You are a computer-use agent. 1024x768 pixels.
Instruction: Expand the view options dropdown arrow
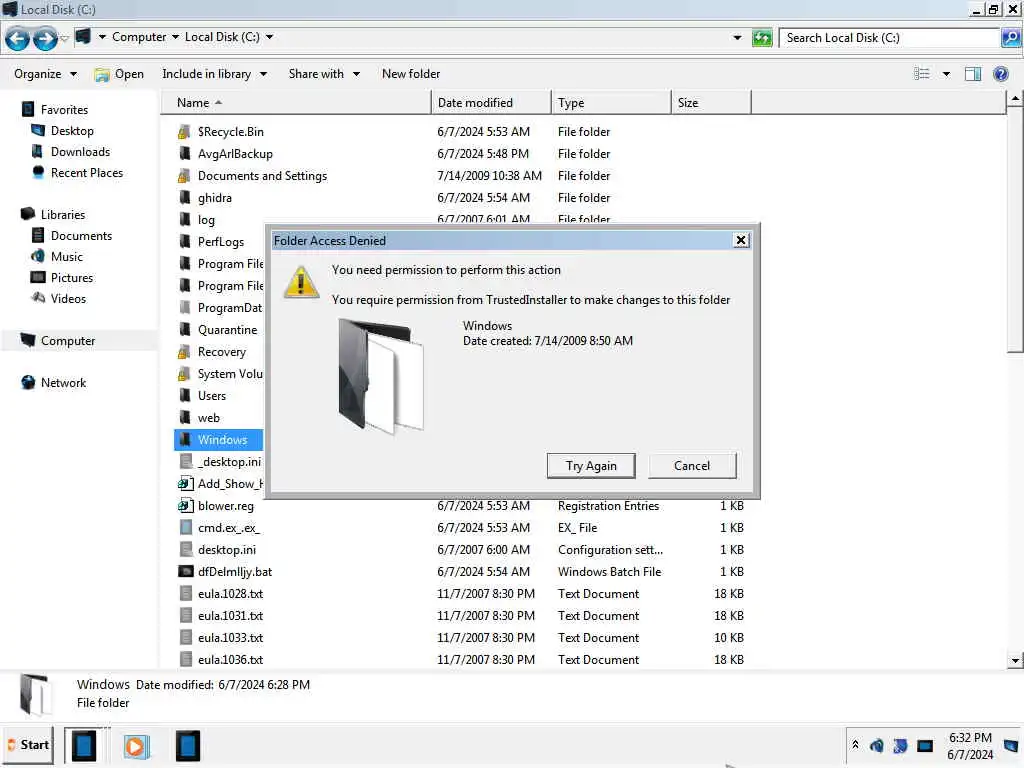coord(946,74)
